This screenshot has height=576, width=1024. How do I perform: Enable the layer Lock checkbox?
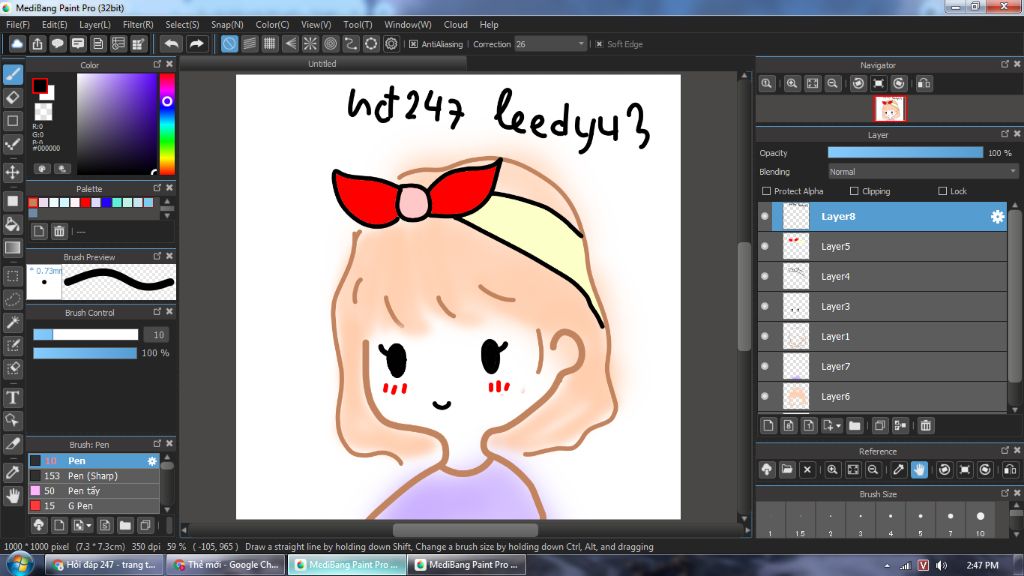[942, 191]
